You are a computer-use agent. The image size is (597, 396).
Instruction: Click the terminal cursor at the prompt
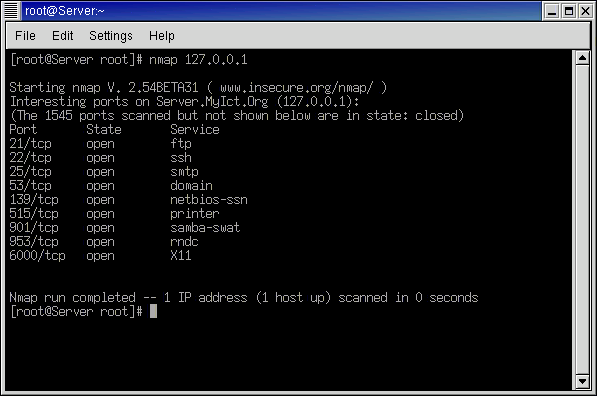[153, 311]
